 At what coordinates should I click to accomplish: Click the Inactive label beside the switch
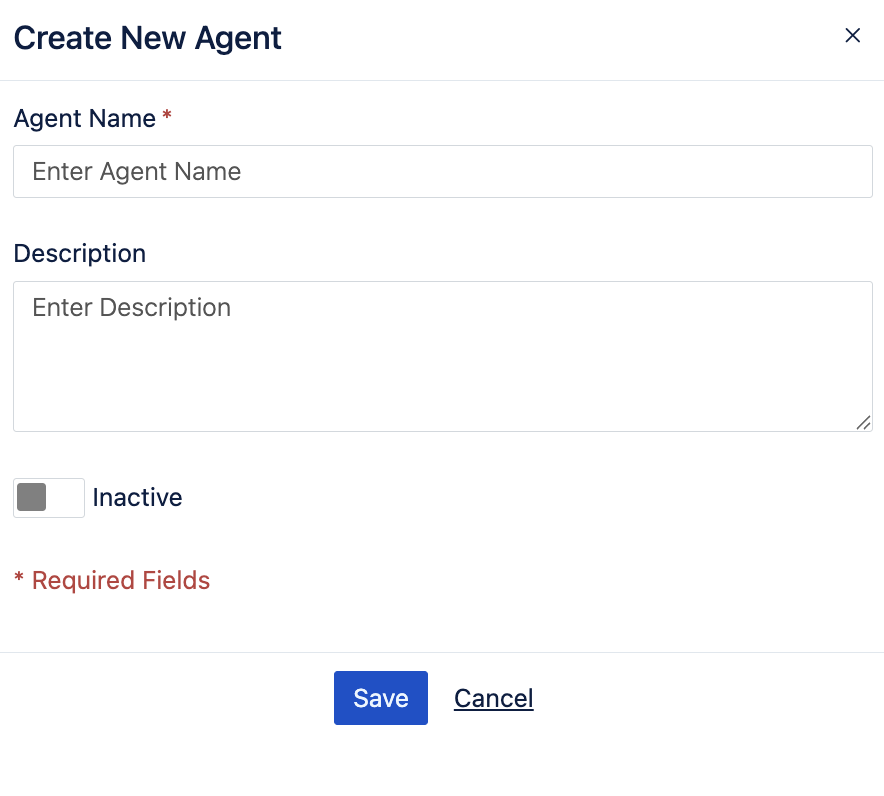(137, 497)
